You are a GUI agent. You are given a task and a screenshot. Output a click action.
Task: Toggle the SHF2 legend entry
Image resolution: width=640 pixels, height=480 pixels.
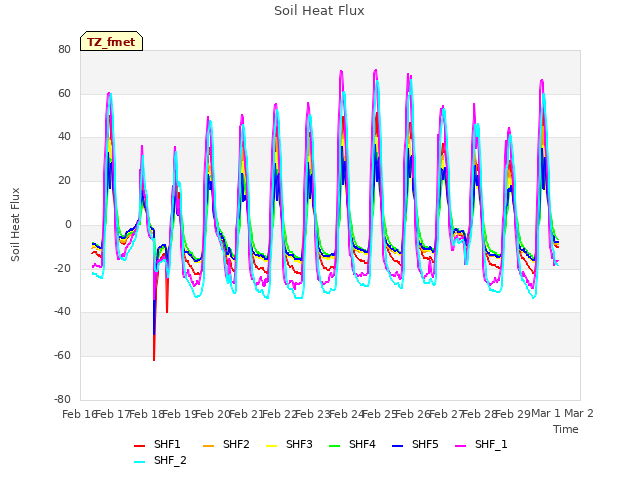click(226, 444)
